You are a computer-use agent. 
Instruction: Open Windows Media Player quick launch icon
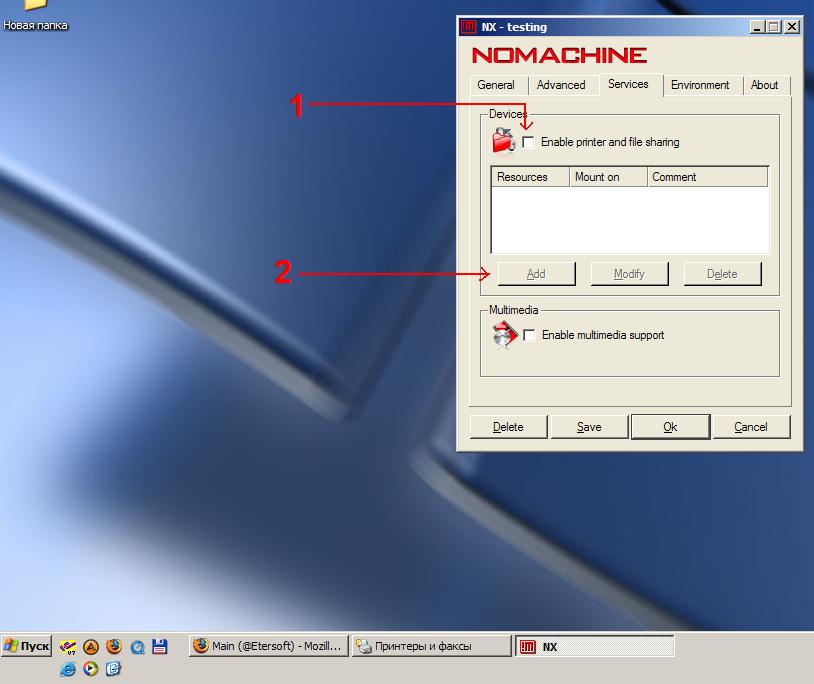[x=91, y=668]
